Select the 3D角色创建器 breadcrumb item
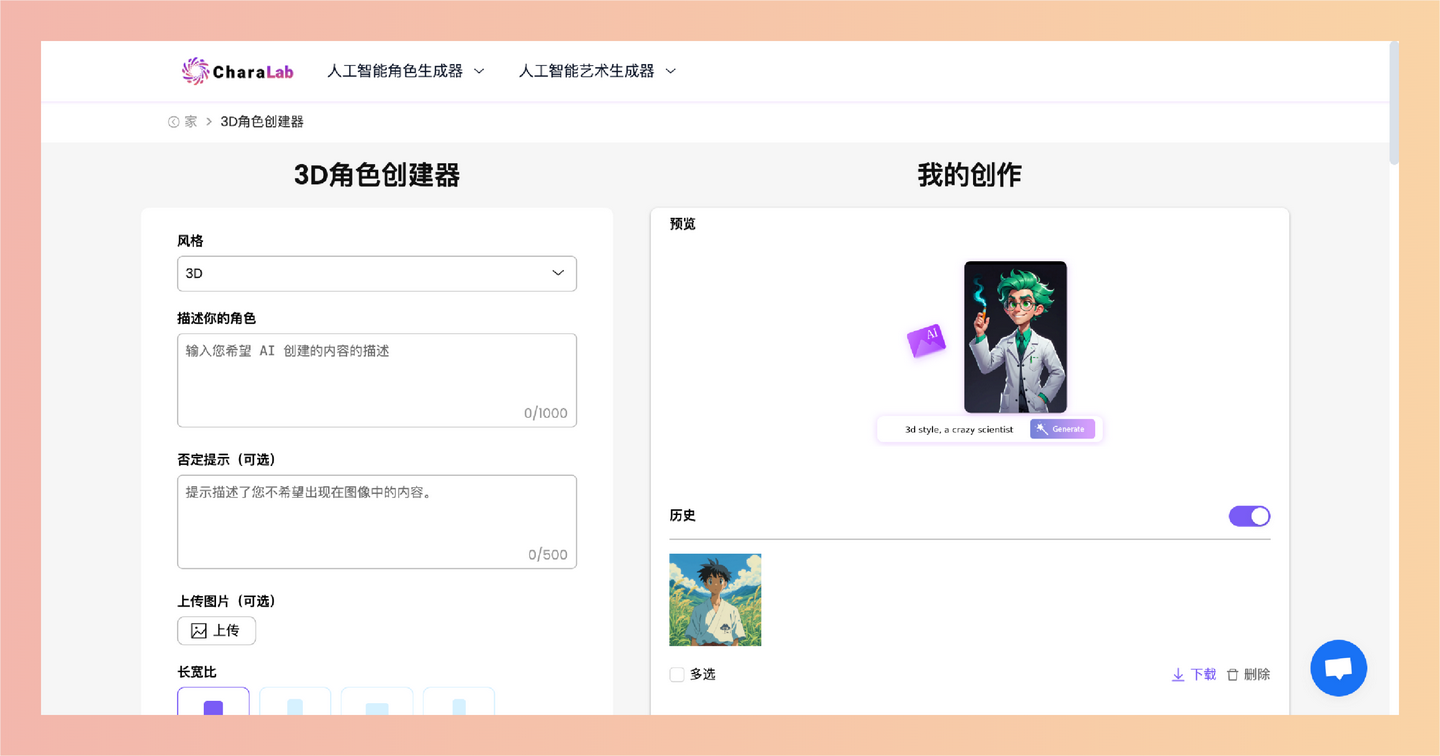 pyautogui.click(x=260, y=121)
